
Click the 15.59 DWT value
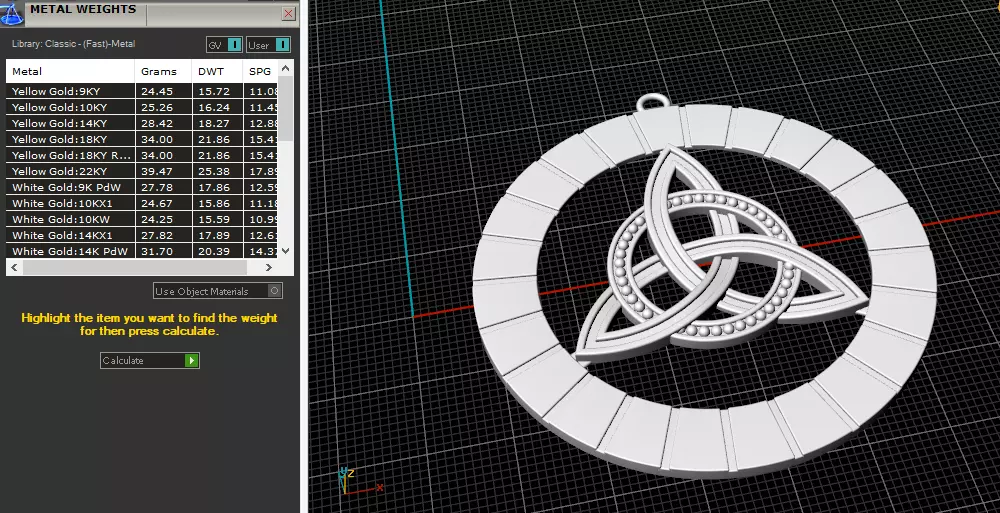tap(214, 219)
